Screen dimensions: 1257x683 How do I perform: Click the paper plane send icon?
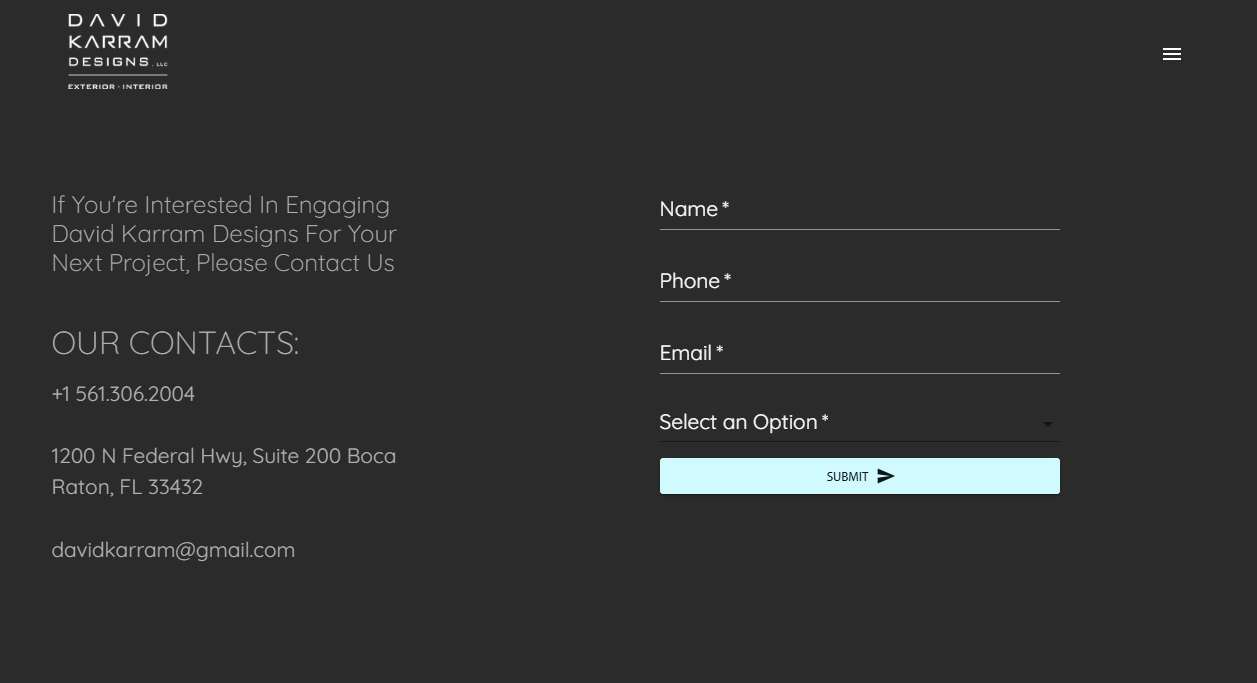[886, 476]
